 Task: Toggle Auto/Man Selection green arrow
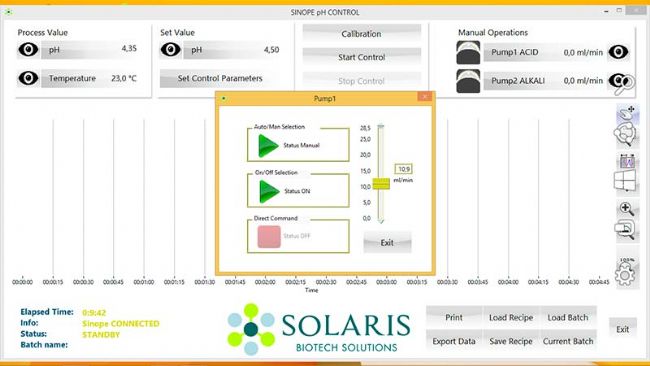(x=268, y=145)
